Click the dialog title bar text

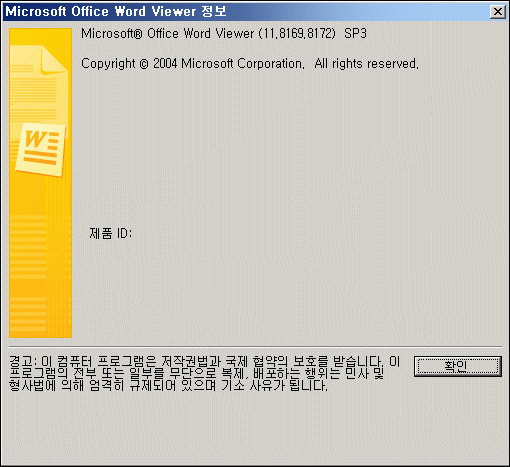click(x=116, y=12)
